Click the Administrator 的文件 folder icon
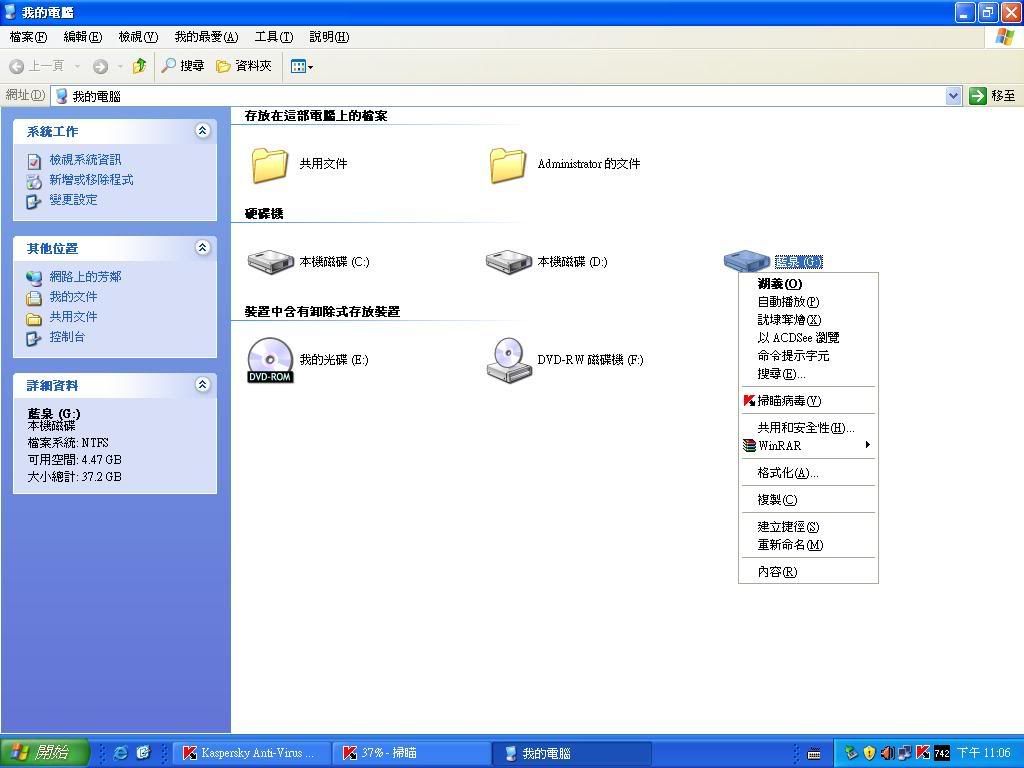The image size is (1024, 768). [508, 164]
